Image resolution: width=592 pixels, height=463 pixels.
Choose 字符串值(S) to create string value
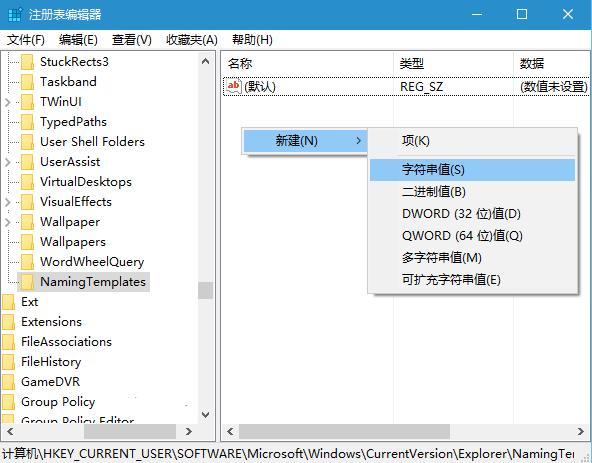tap(472, 170)
